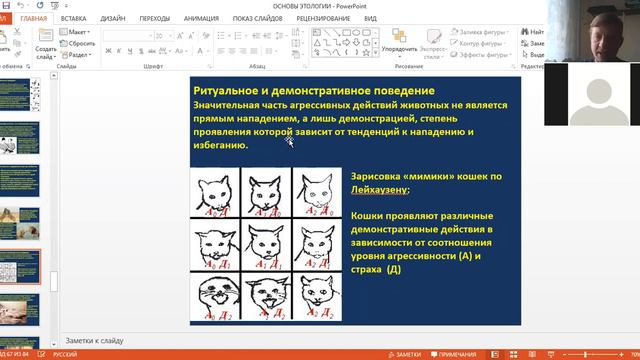Toggle bold with the Ж button
Screen dimensions: 640x360
click(108, 51)
